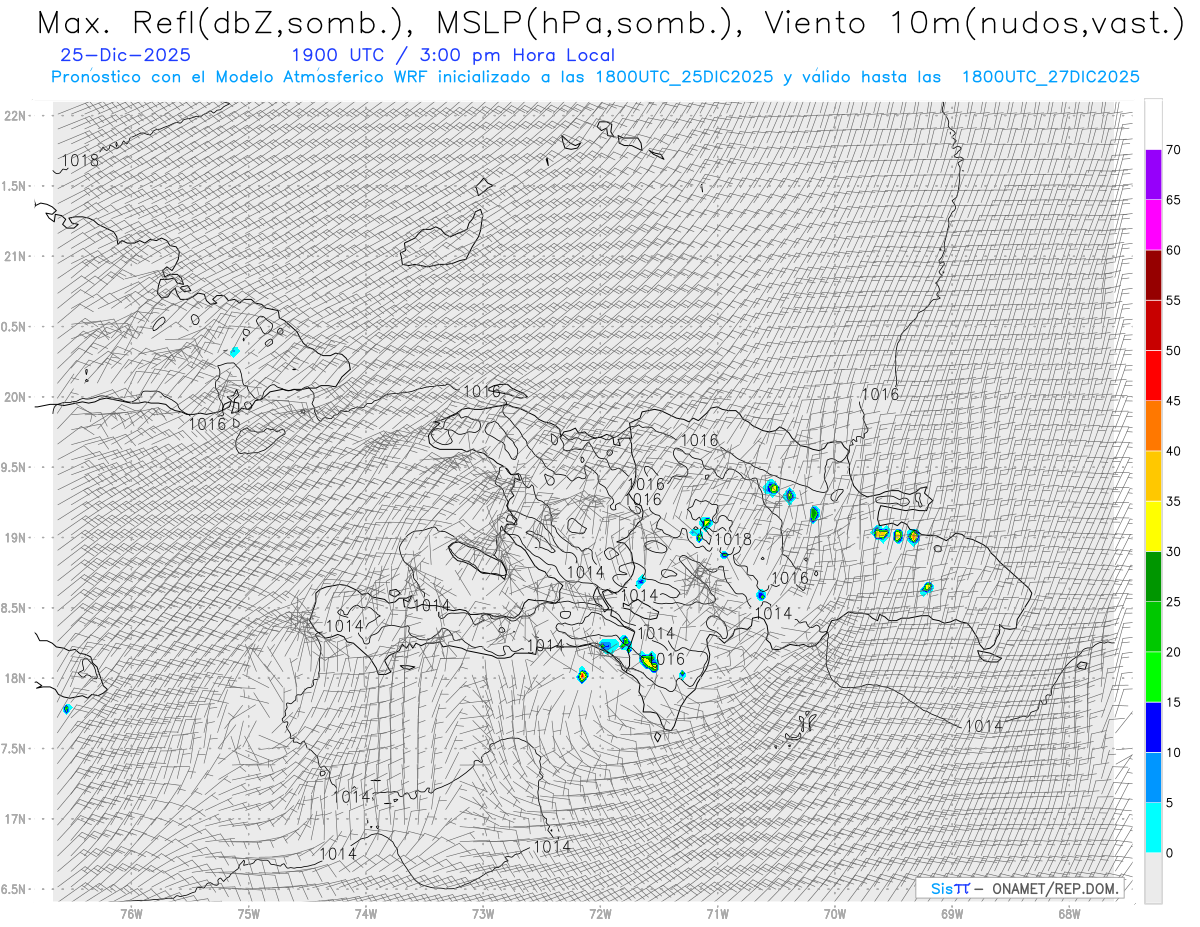Pick the cyan 0–5 dBZ legend segment

[x=1153, y=827]
